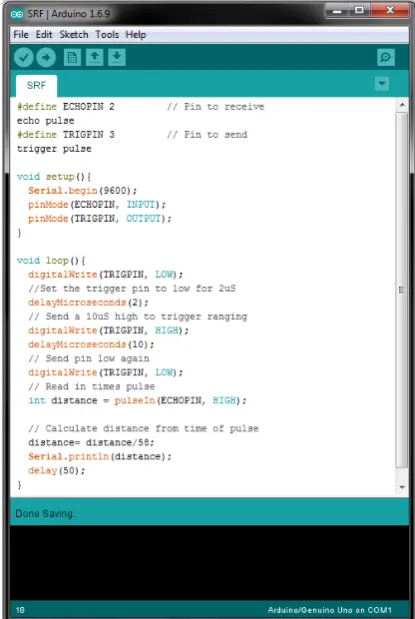The height and width of the screenshot is (619, 415).
Task: Open the Help menu
Action: (136, 35)
